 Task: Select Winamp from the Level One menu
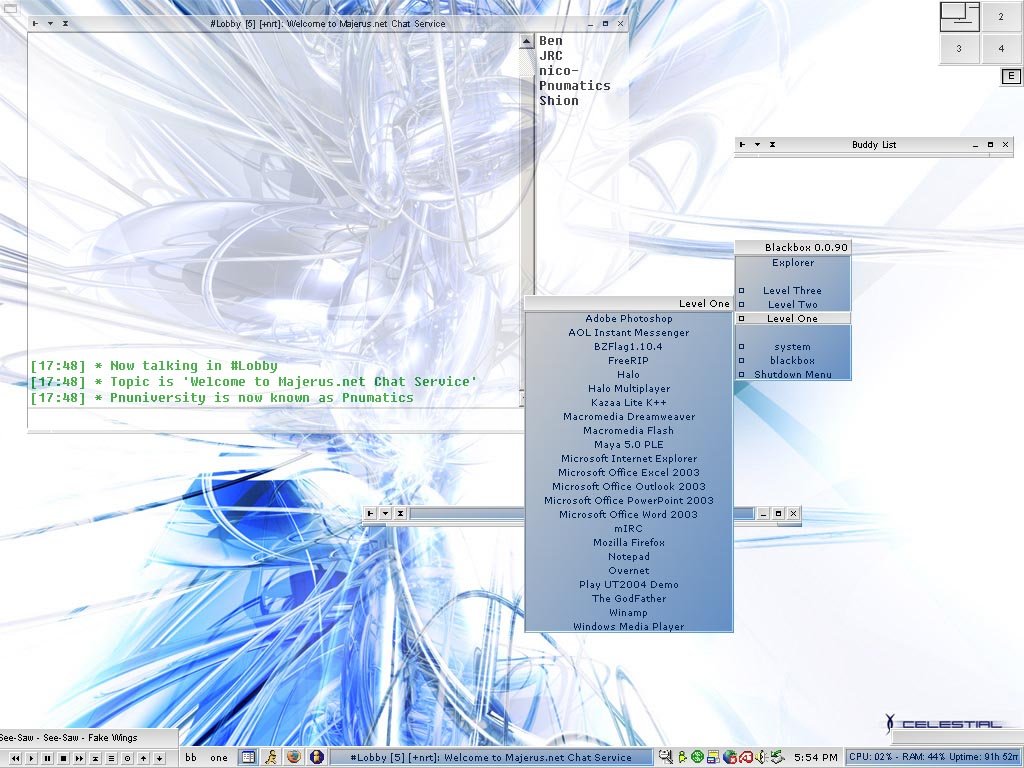point(628,613)
